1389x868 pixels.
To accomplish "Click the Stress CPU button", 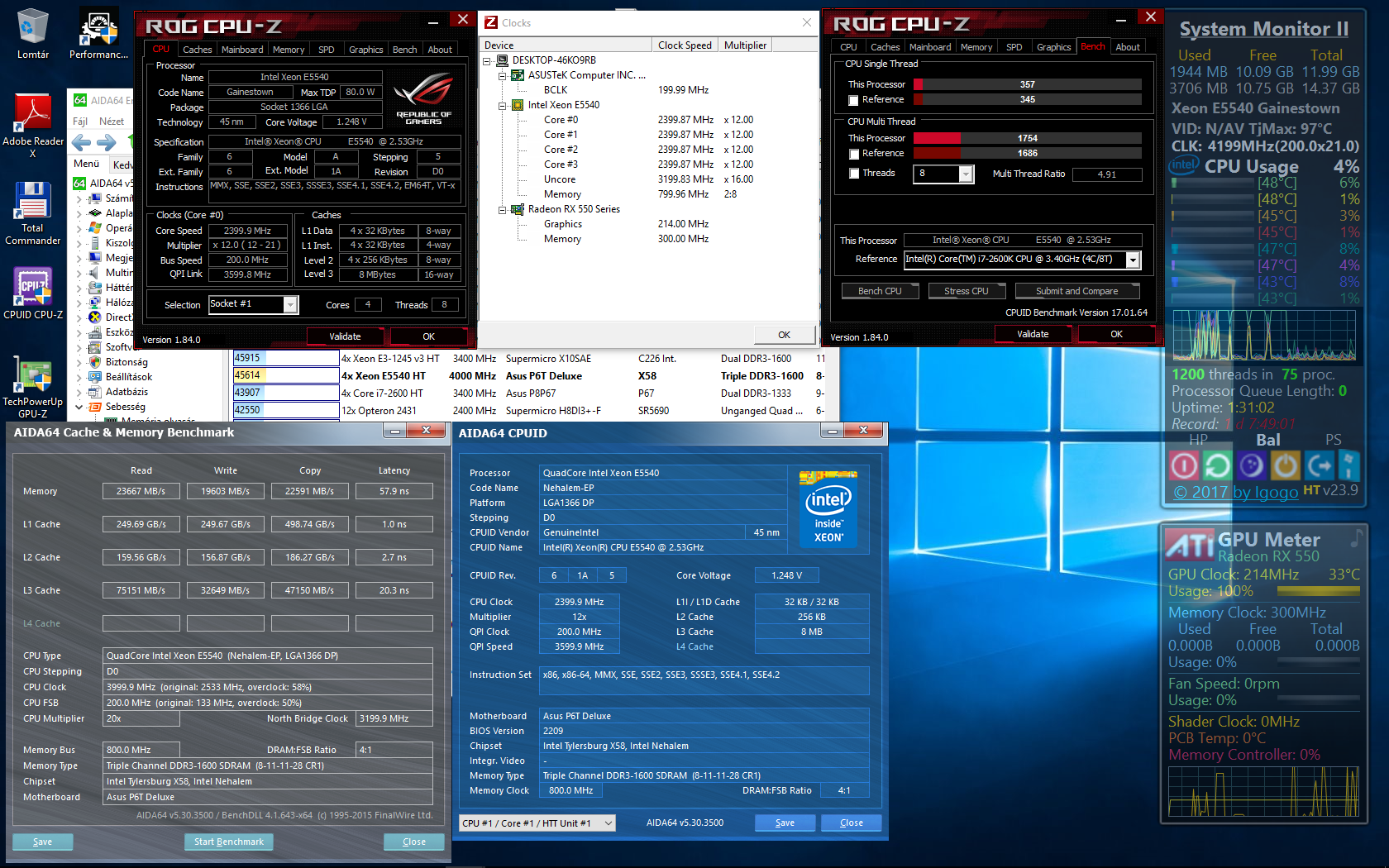I will (966, 291).
